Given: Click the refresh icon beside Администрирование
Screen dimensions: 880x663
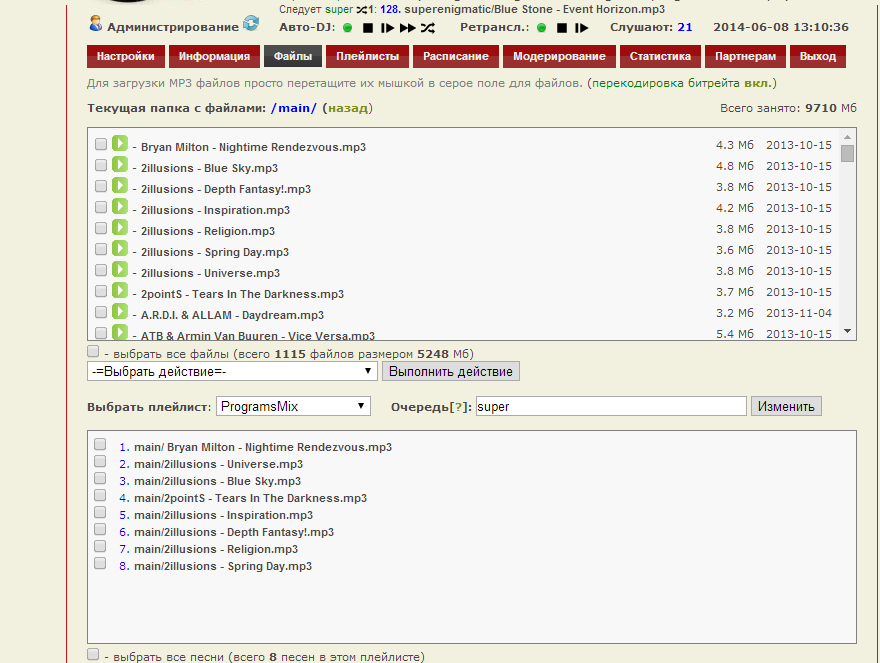Looking at the screenshot, I should coord(251,23).
